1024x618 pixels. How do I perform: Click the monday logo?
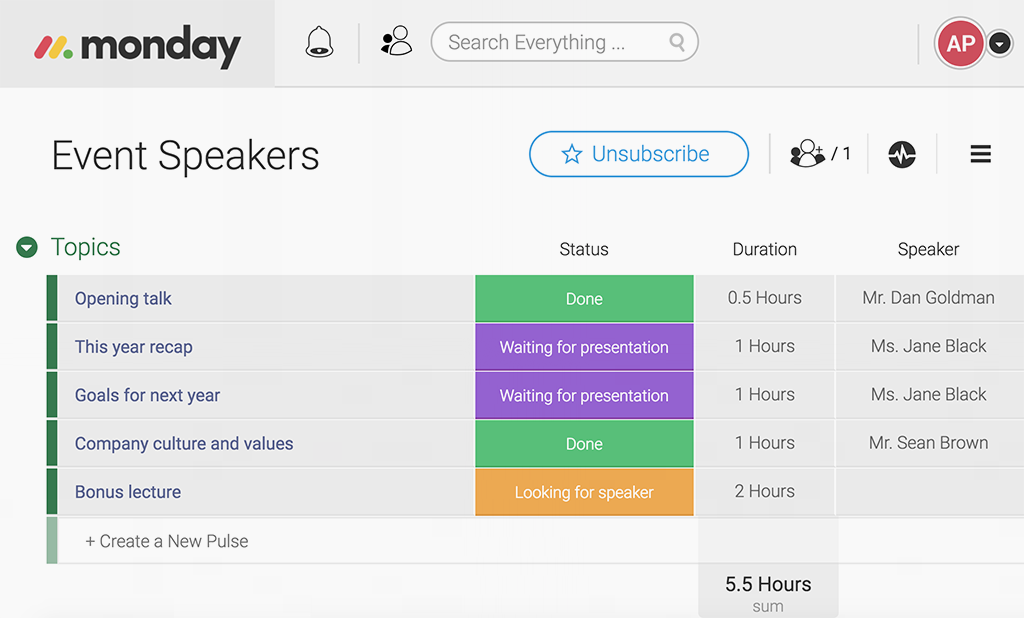pos(138,46)
